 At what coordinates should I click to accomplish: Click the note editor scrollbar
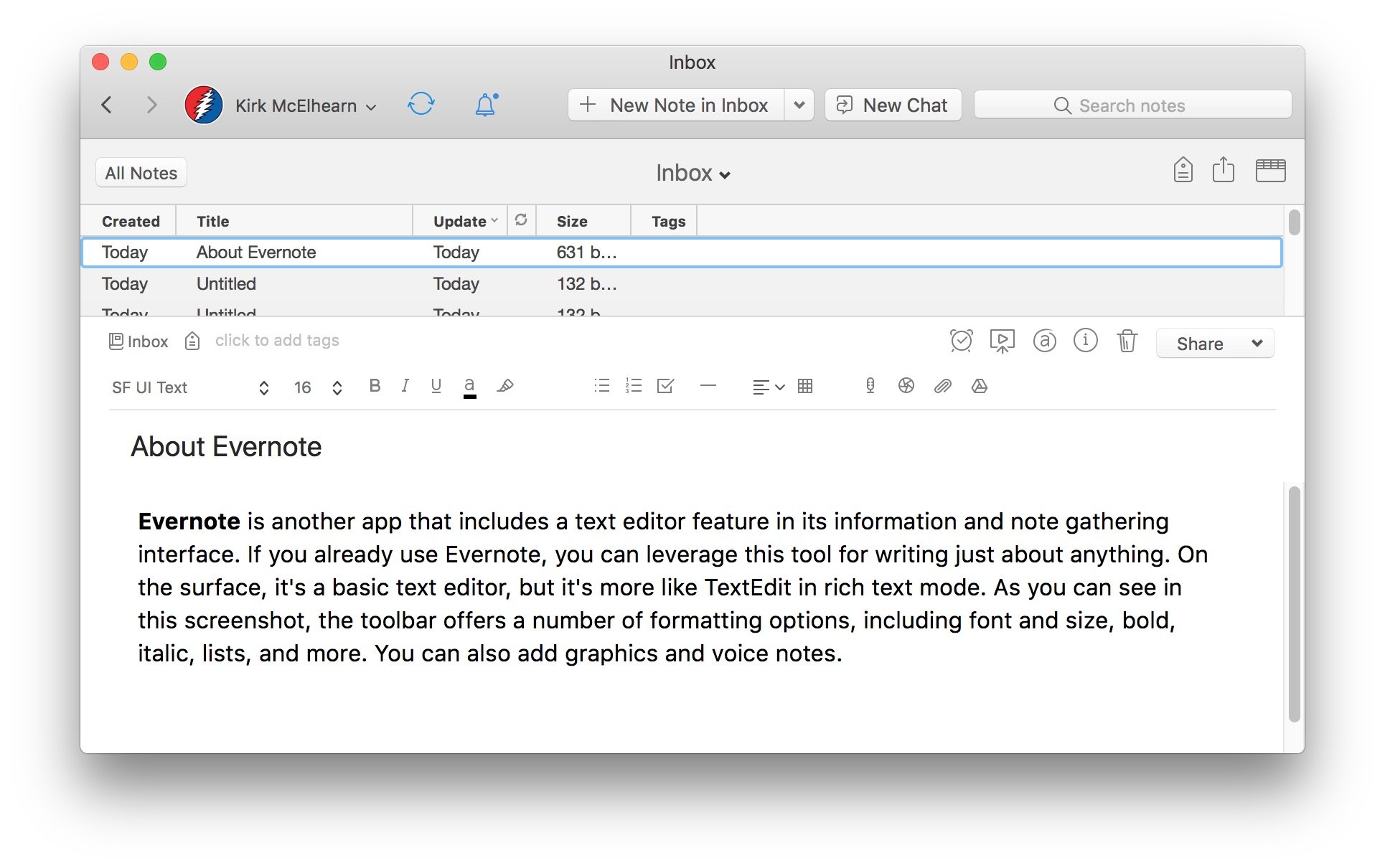[1294, 604]
